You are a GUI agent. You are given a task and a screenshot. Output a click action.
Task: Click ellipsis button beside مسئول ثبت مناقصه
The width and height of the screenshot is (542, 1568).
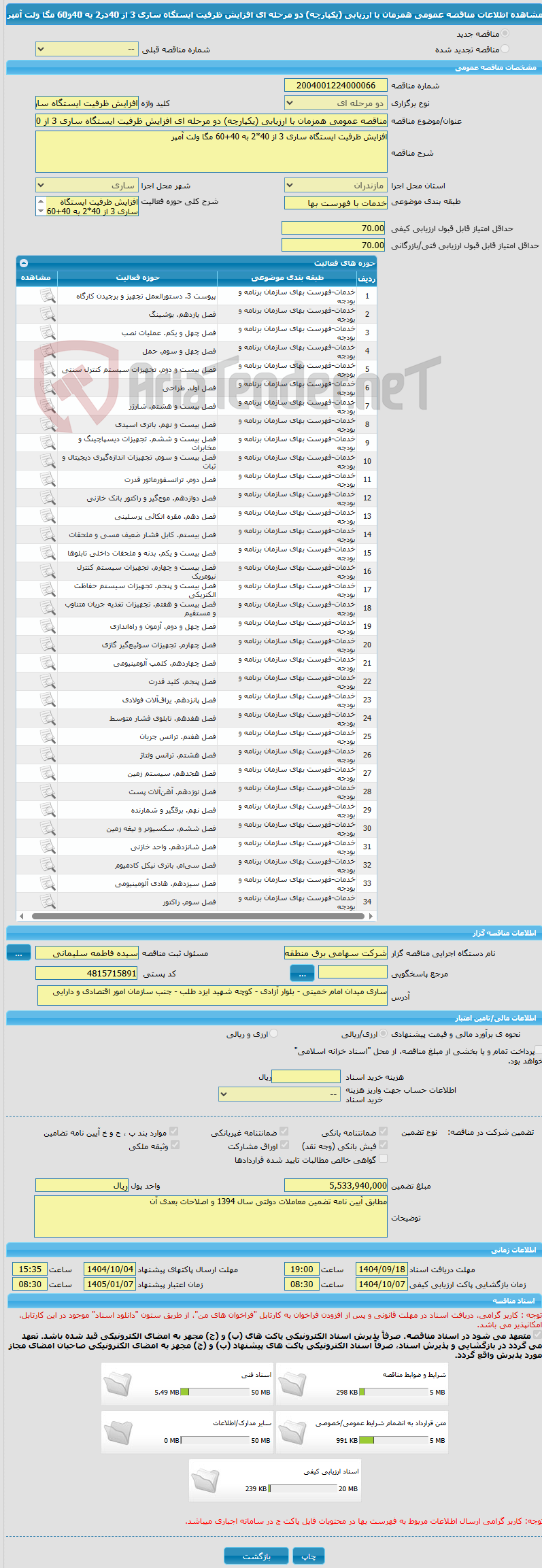pyautogui.click(x=18, y=953)
